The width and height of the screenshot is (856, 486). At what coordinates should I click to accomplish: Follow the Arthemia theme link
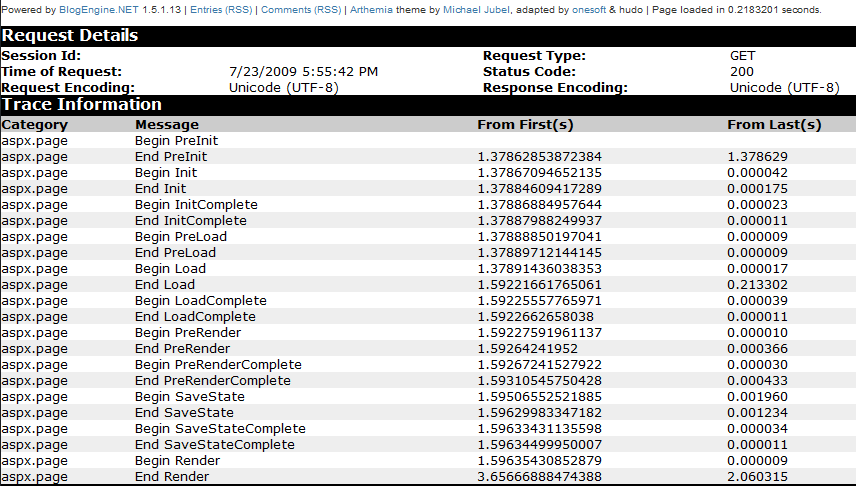[371, 10]
